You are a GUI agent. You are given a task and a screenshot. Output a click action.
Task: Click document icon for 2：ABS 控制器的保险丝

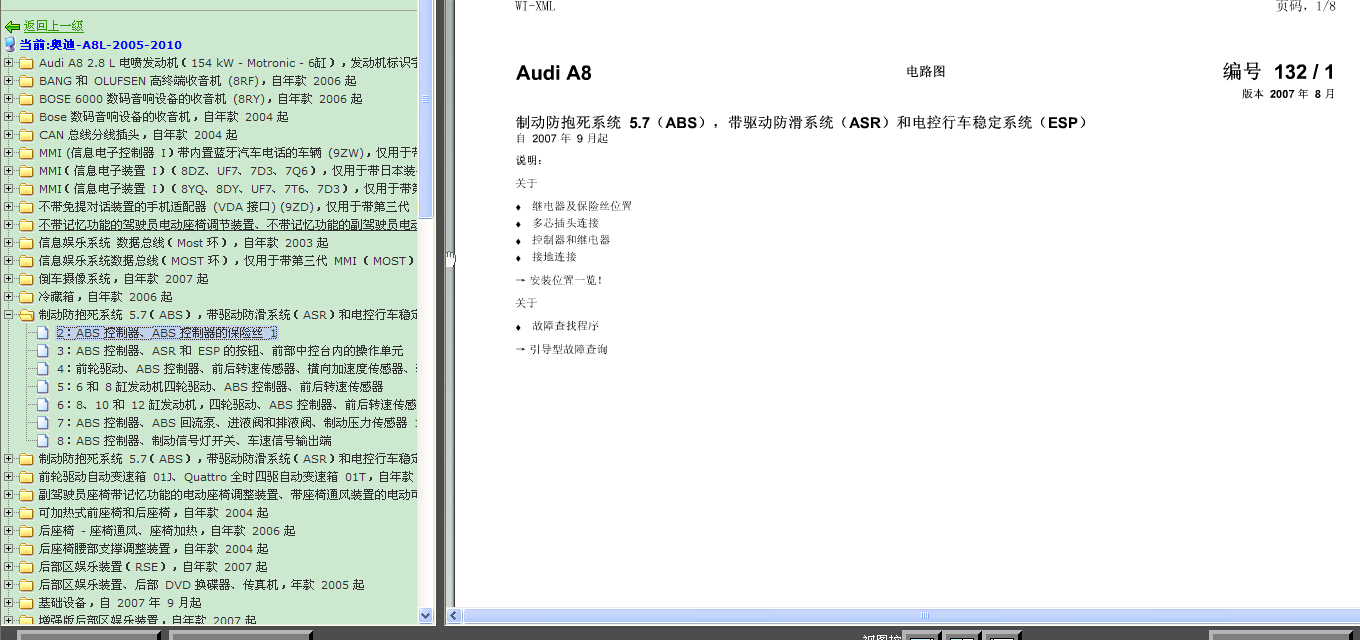(x=43, y=333)
